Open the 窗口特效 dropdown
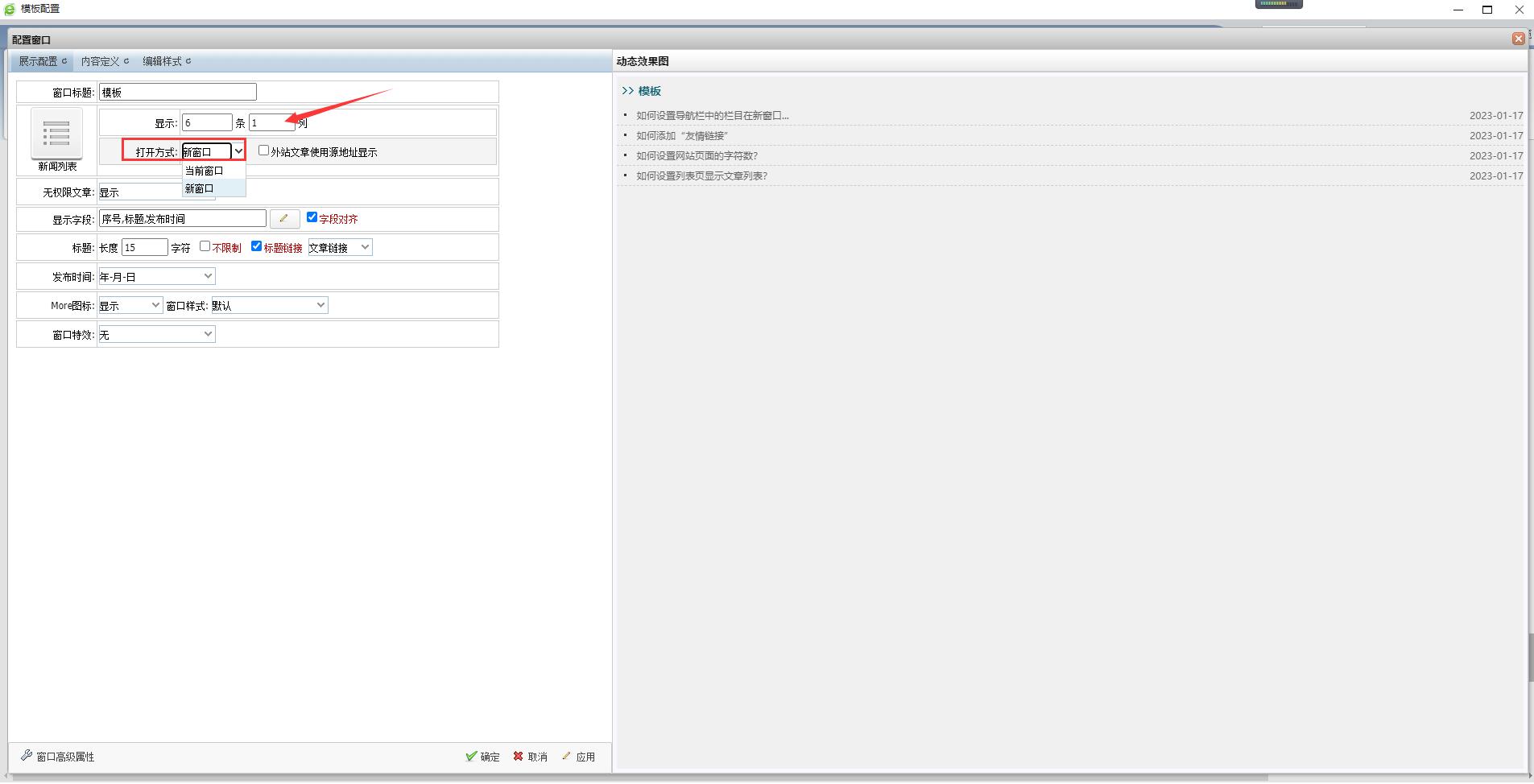 (x=156, y=334)
